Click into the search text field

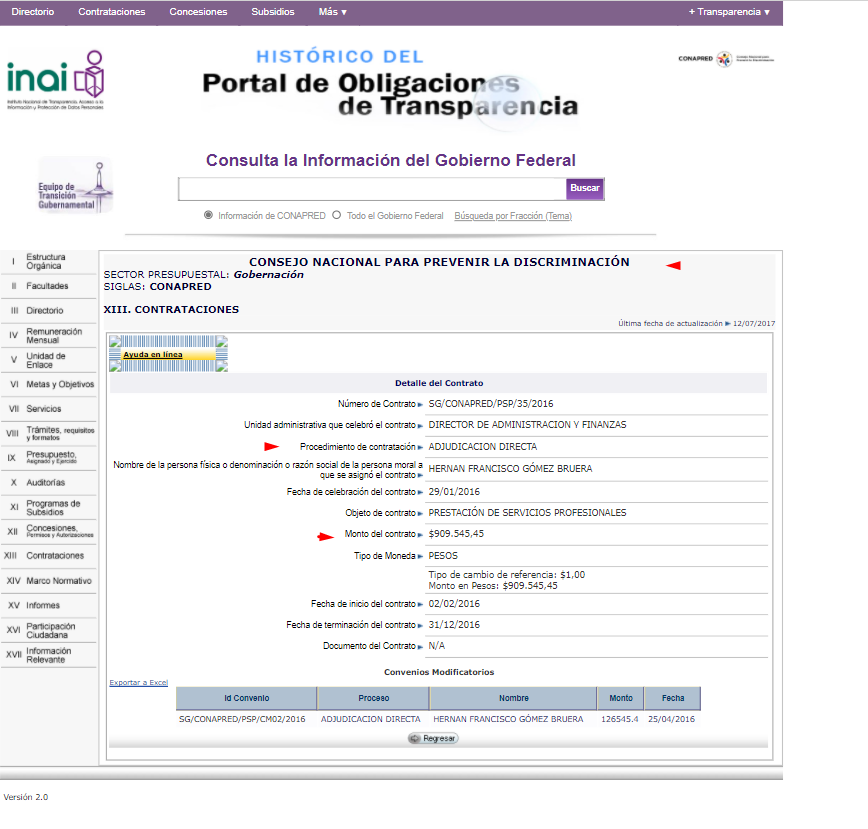click(x=372, y=189)
